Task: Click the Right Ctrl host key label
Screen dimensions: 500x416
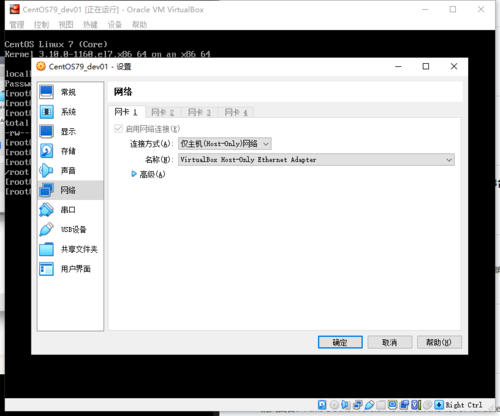Action: click(x=464, y=405)
